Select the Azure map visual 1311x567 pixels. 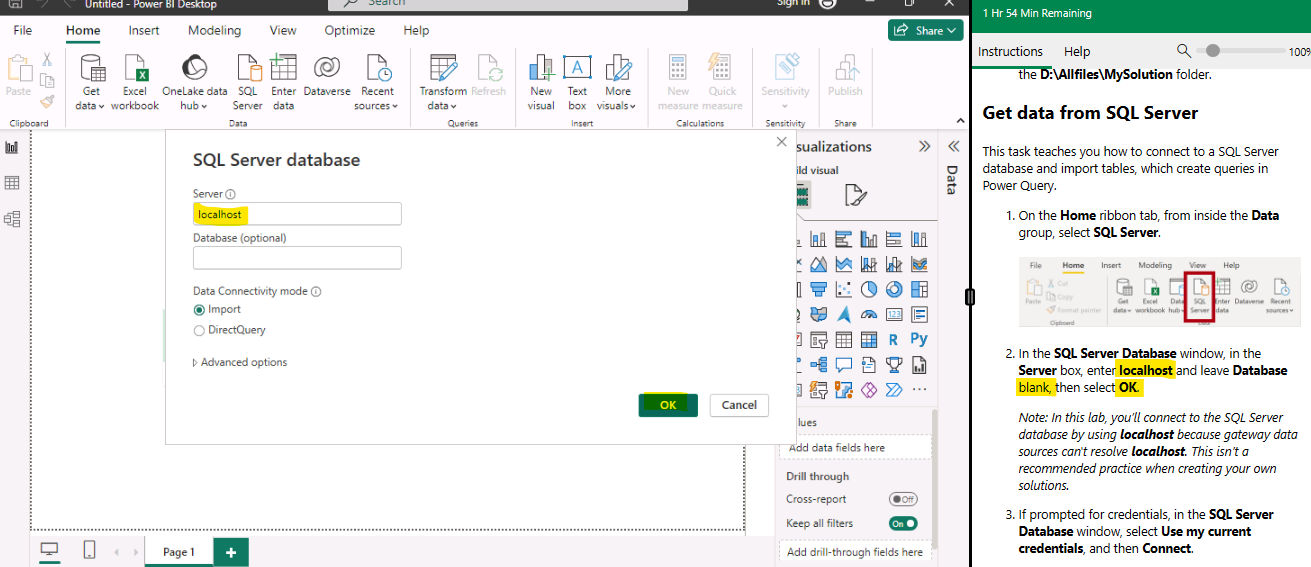click(843, 314)
